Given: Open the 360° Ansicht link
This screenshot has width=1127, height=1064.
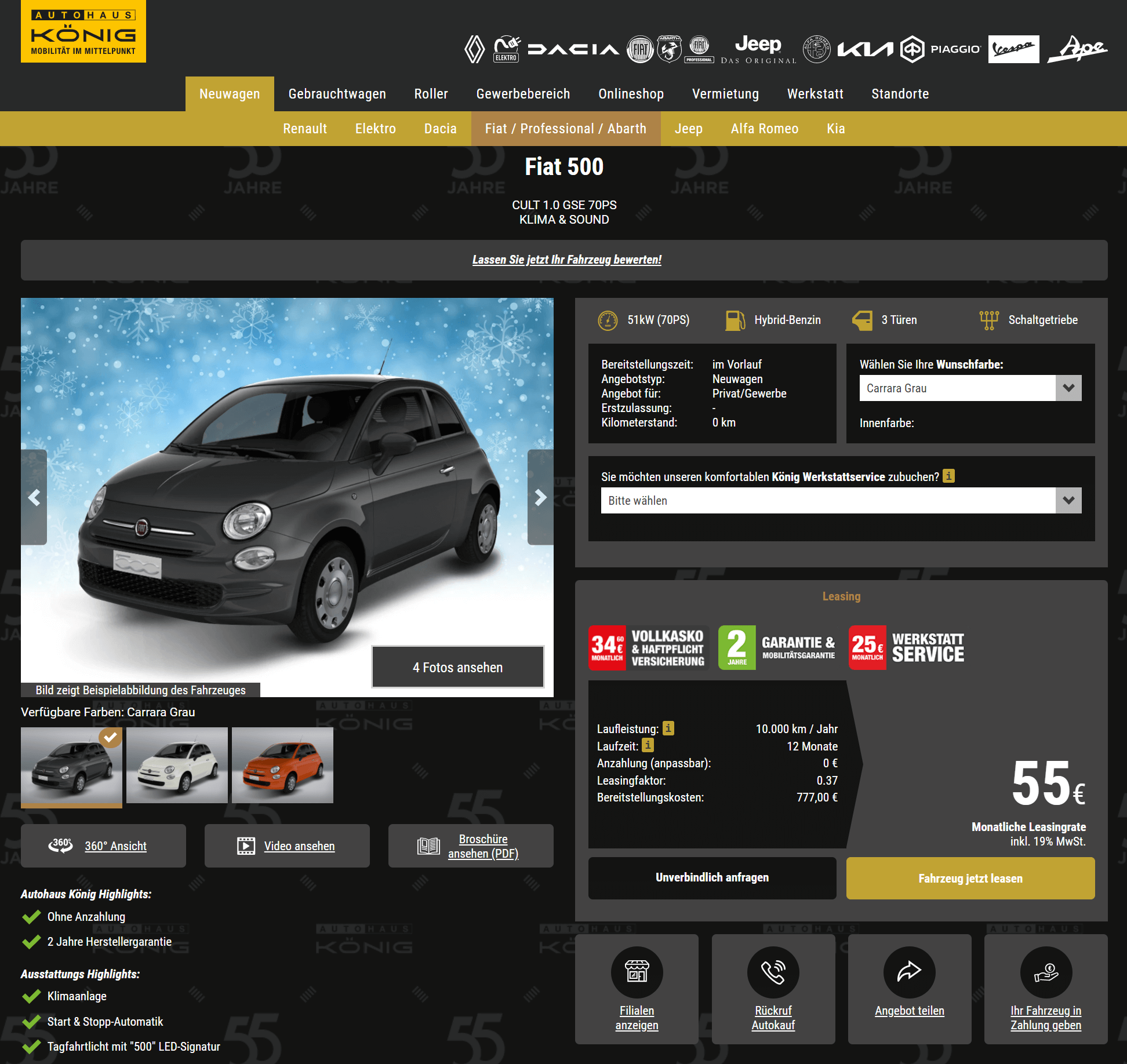Looking at the screenshot, I should [115, 846].
